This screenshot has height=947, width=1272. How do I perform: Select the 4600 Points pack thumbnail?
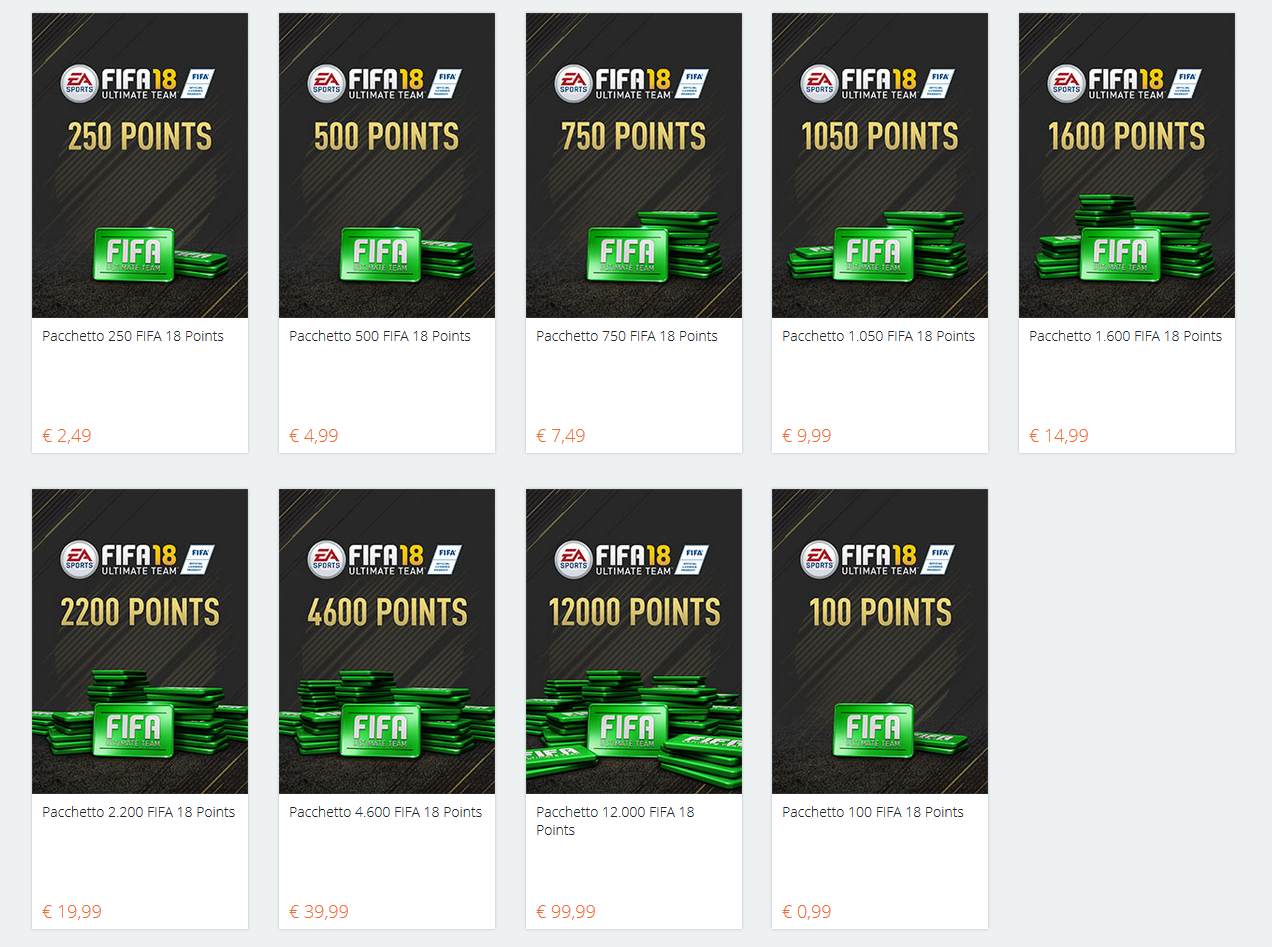(387, 641)
